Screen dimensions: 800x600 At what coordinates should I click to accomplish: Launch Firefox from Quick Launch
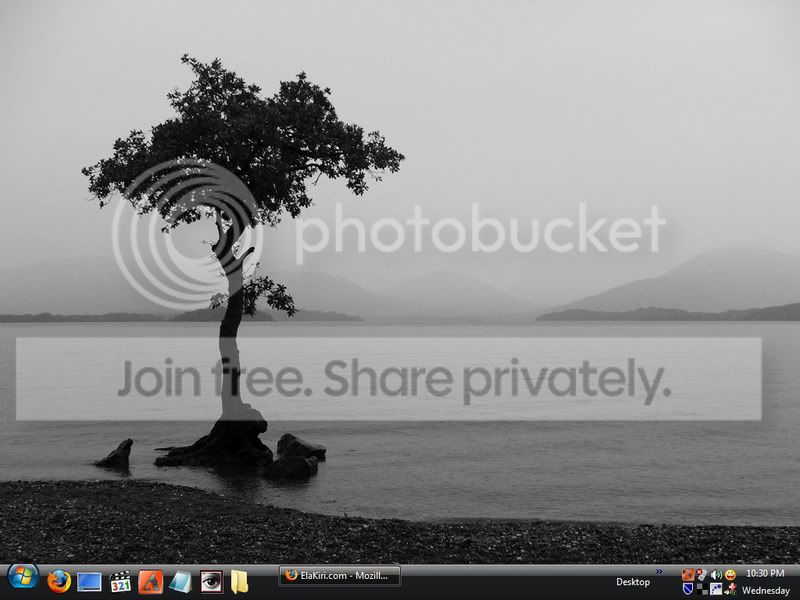[x=59, y=581]
